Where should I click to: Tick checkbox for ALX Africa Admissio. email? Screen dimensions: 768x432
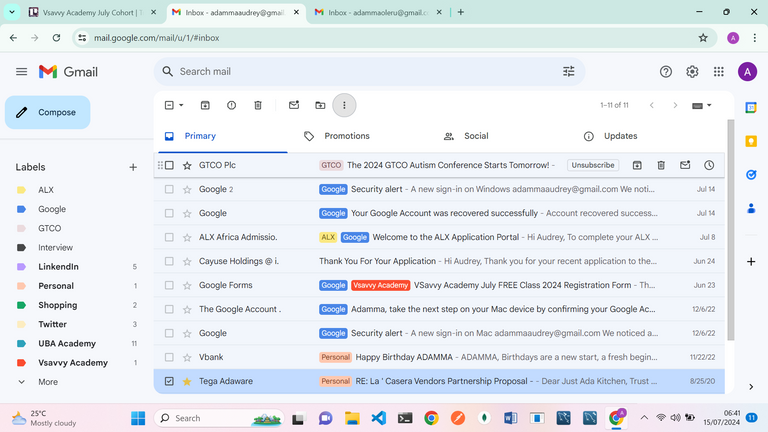point(169,237)
